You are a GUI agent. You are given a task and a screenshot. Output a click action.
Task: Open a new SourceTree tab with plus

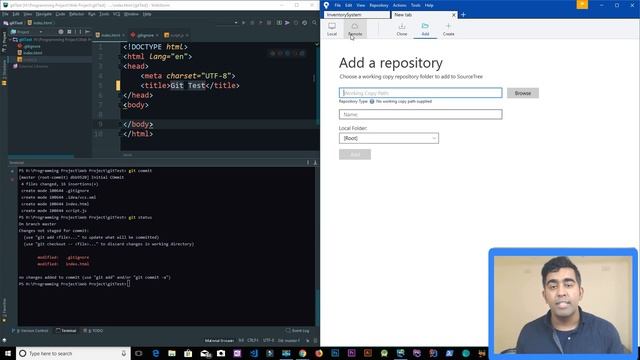(463, 15)
